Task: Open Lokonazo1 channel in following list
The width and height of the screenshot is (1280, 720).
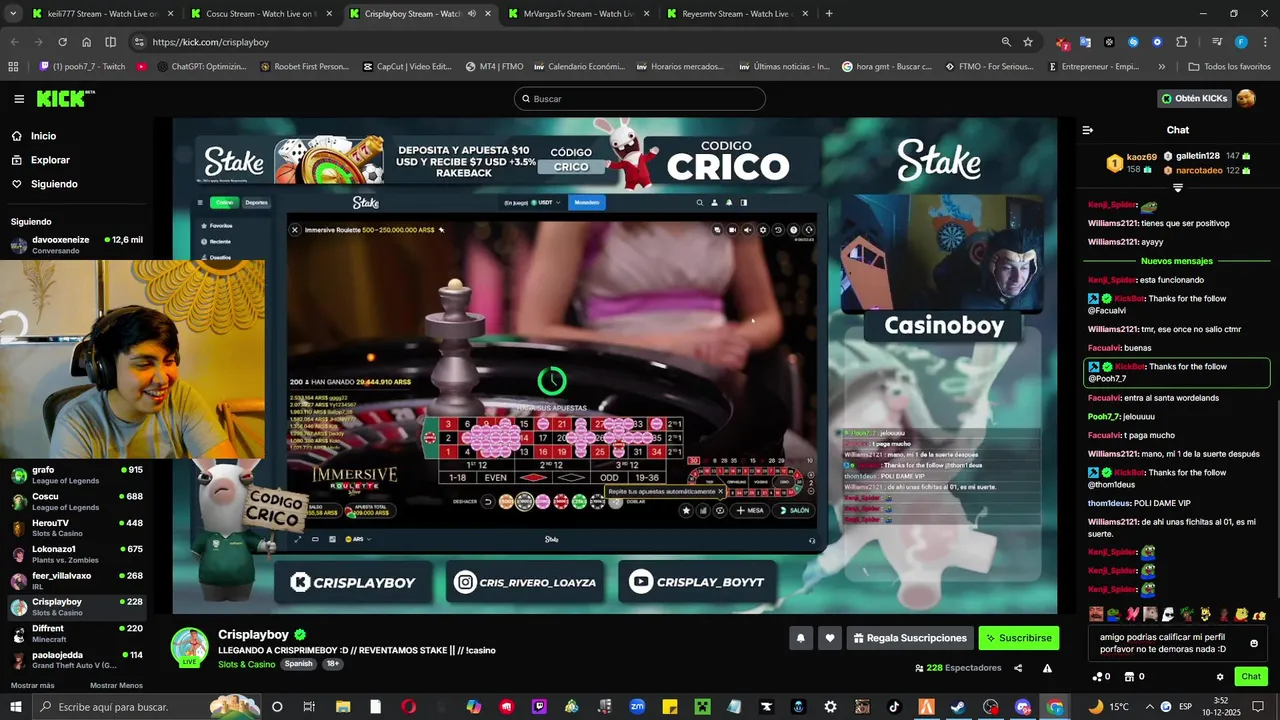Action: 77,554
